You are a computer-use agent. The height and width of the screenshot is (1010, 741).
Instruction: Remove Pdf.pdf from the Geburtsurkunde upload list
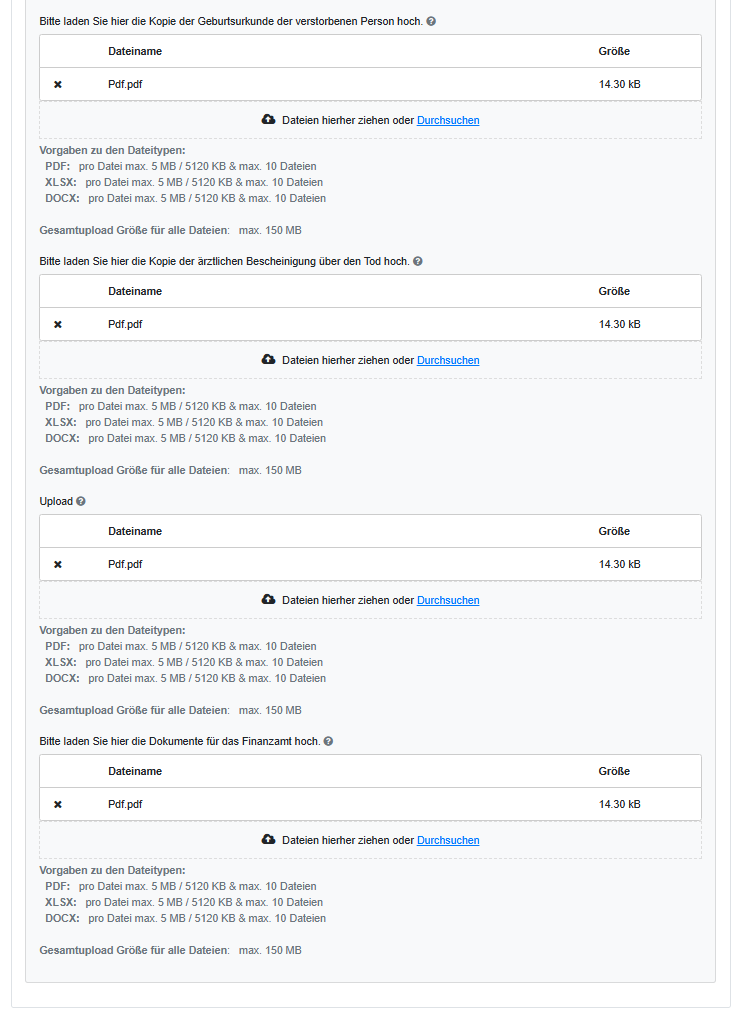[57, 84]
